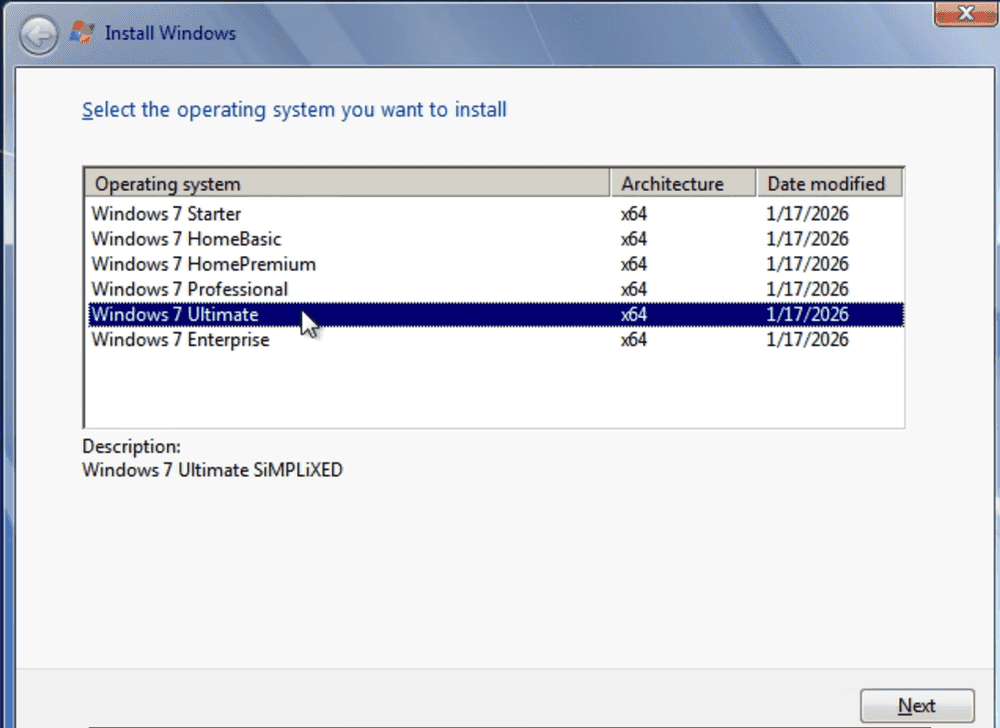Select Windows 7 HomePremium entry
Image resolution: width=1000 pixels, height=728 pixels.
[x=203, y=264]
